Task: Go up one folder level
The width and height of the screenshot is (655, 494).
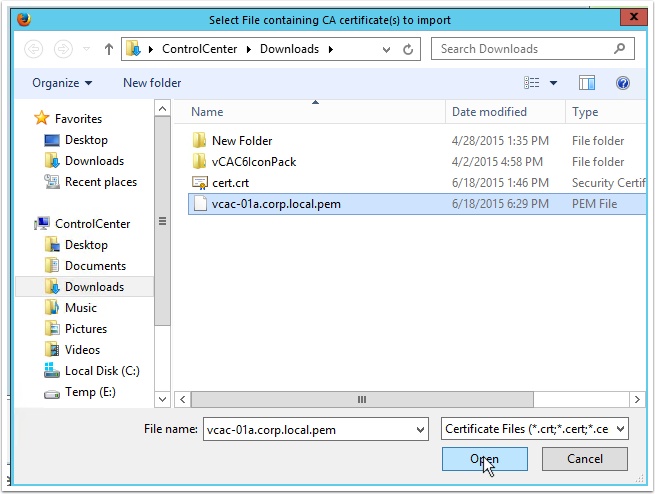Action: [x=109, y=49]
